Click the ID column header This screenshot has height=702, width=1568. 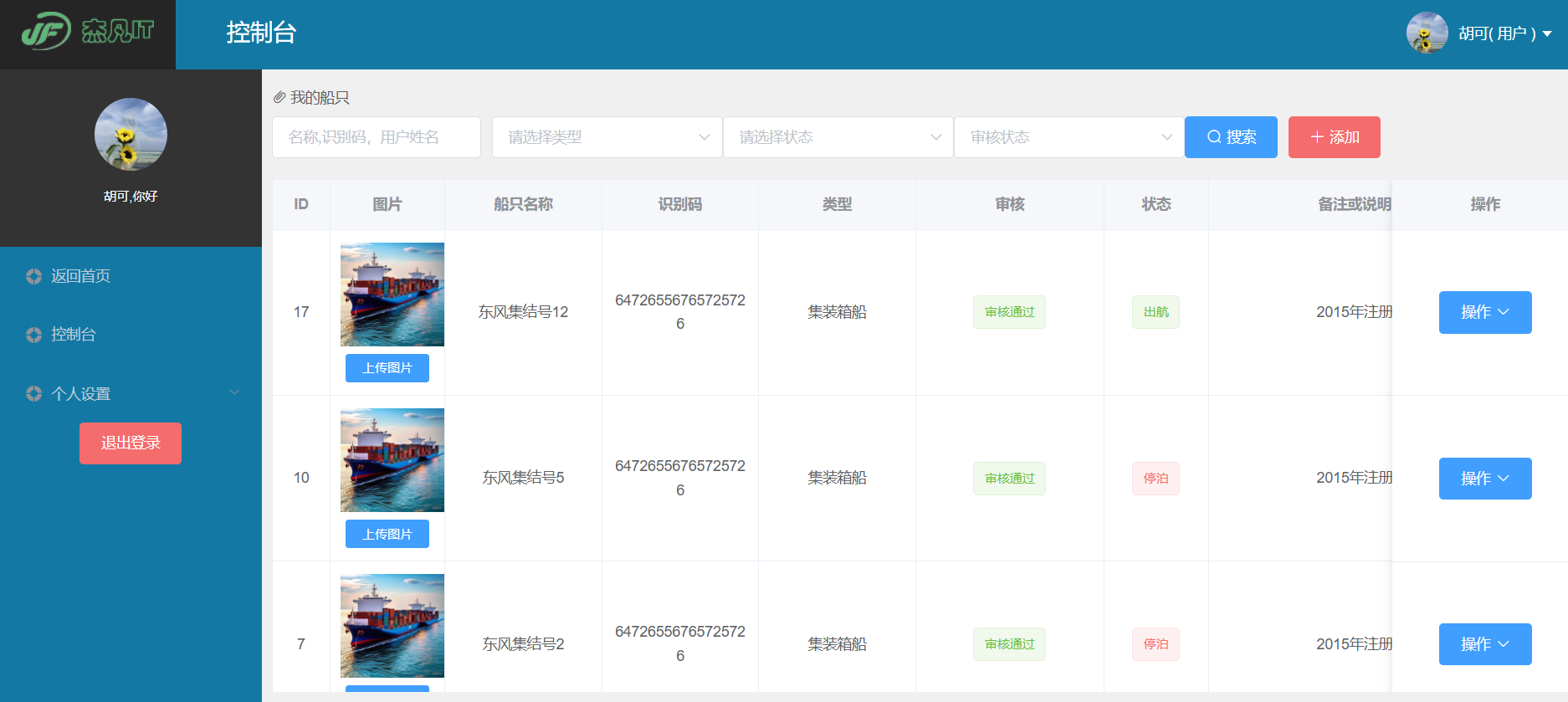tap(301, 204)
